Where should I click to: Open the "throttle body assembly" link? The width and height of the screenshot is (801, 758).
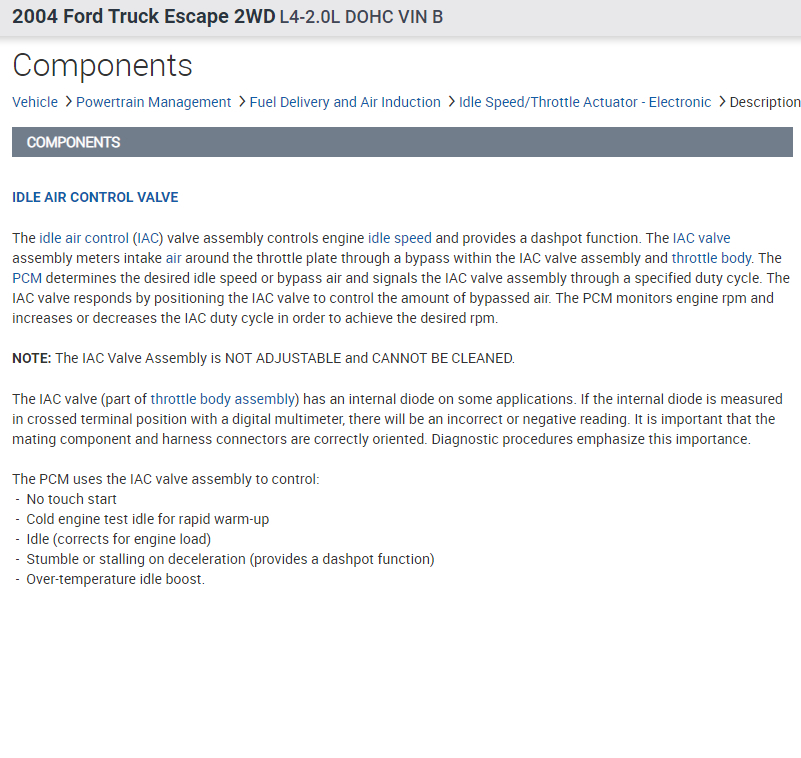click(223, 399)
